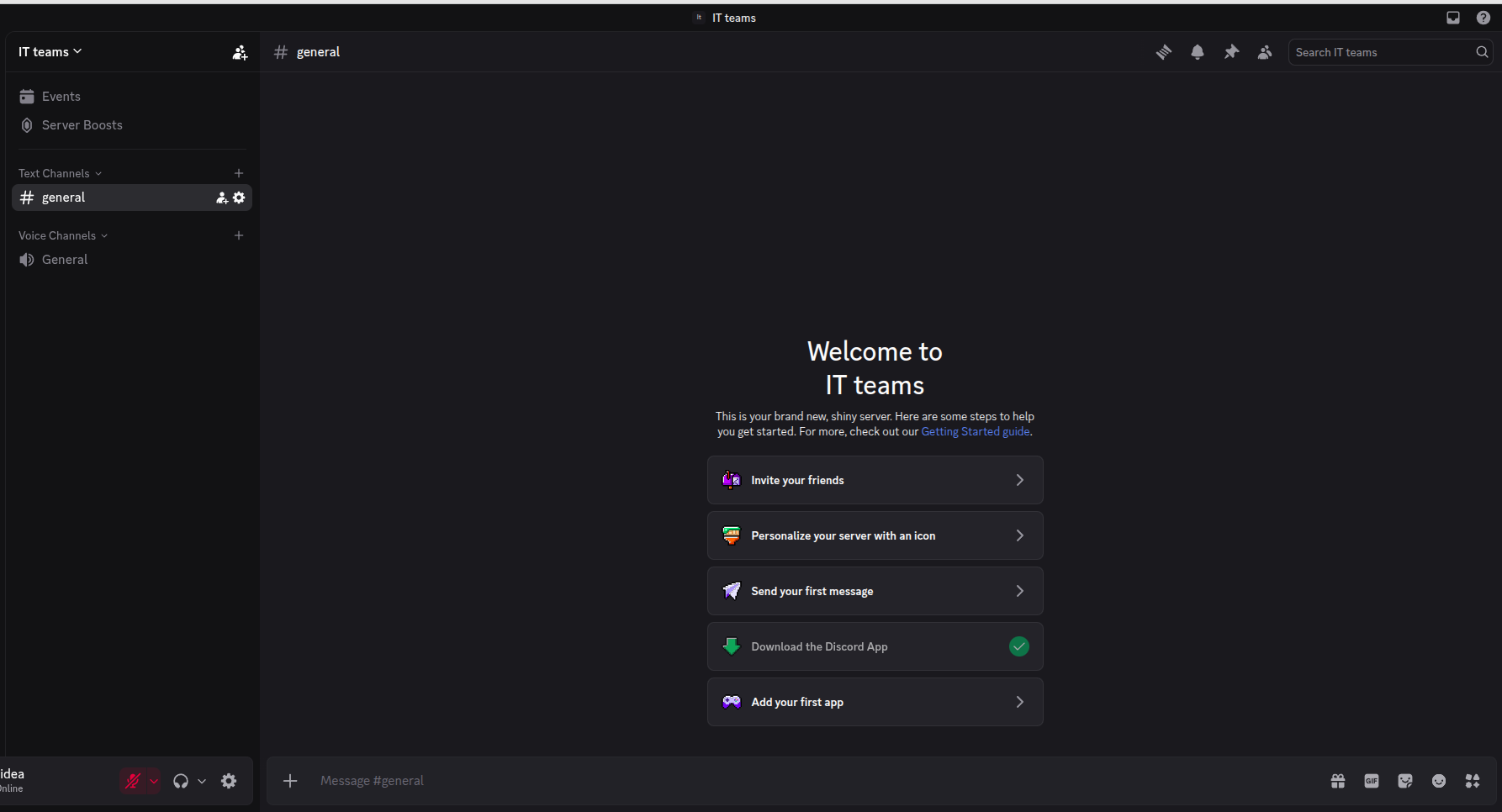
Task: Show pinned messages pin icon
Action: pyautogui.click(x=1231, y=52)
